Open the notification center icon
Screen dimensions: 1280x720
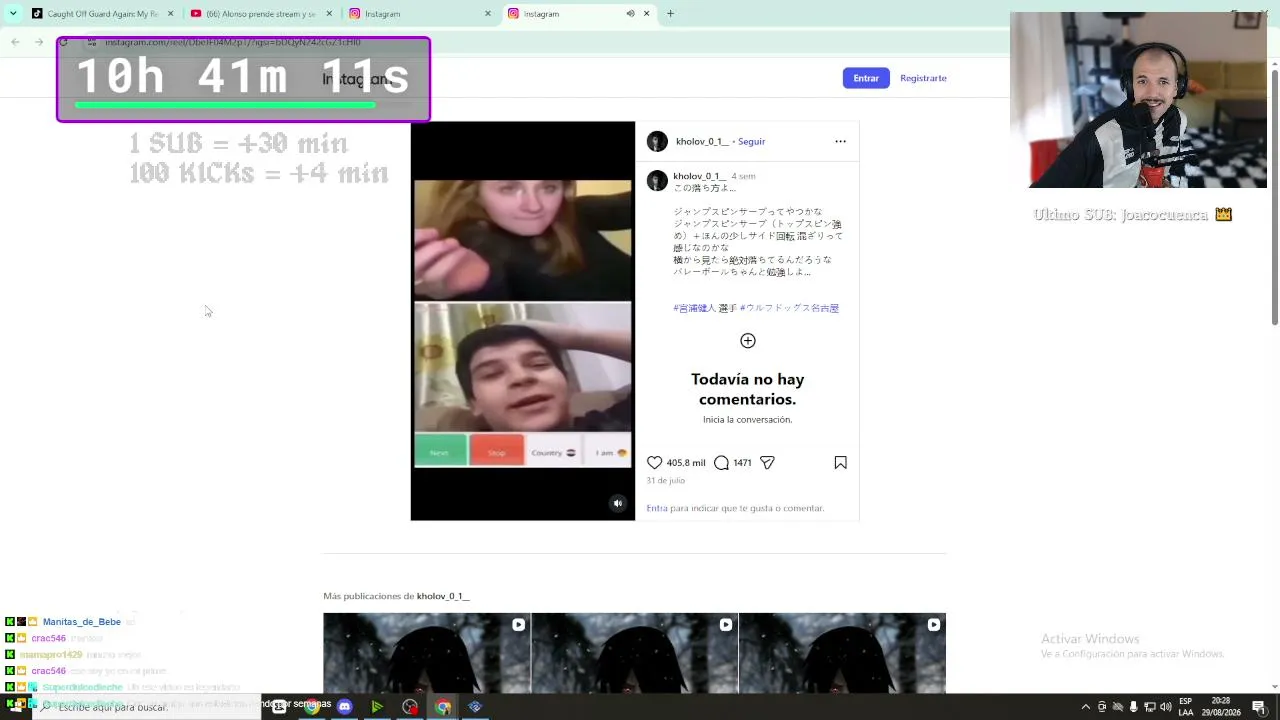pyautogui.click(x=1258, y=707)
